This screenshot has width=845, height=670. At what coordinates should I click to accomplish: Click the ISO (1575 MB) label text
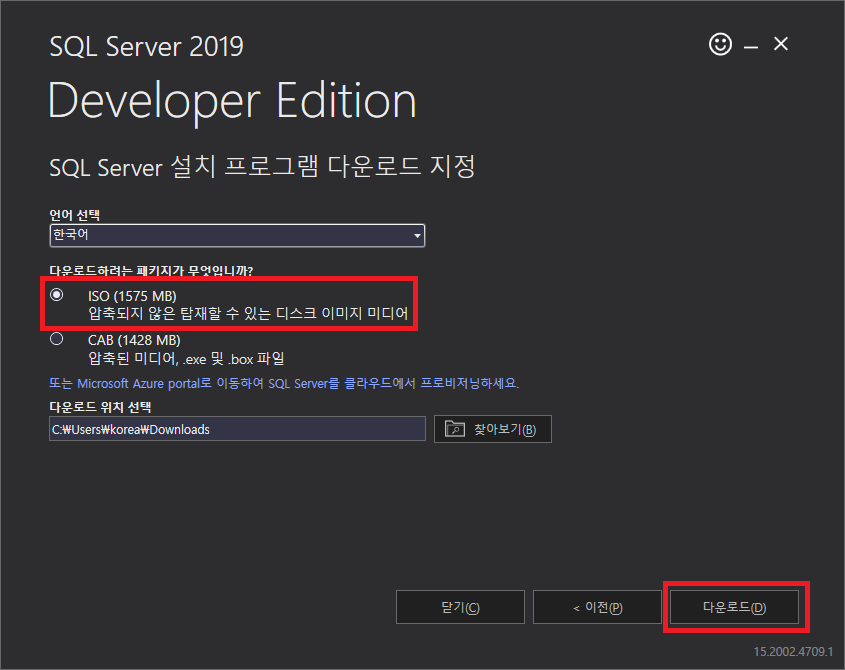click(132, 296)
